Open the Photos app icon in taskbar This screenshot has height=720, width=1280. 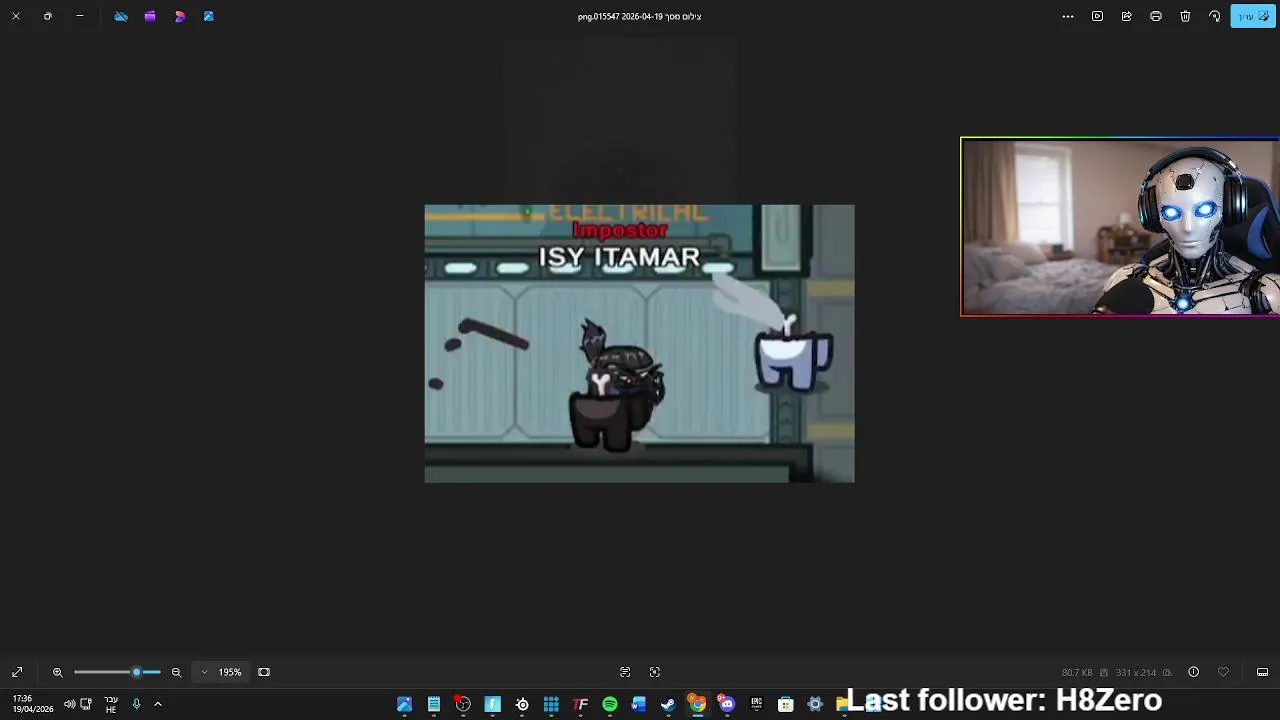click(404, 704)
